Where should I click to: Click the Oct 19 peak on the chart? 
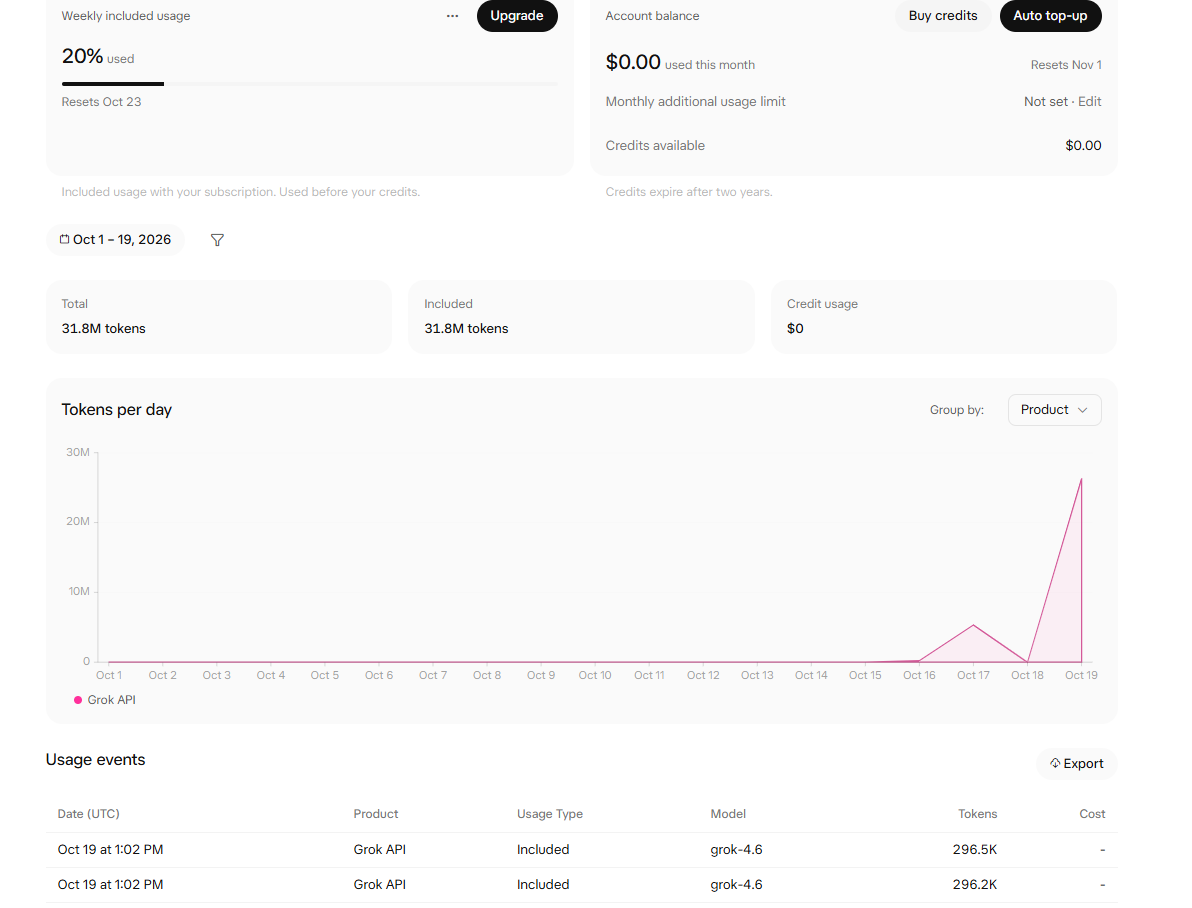tap(1081, 479)
